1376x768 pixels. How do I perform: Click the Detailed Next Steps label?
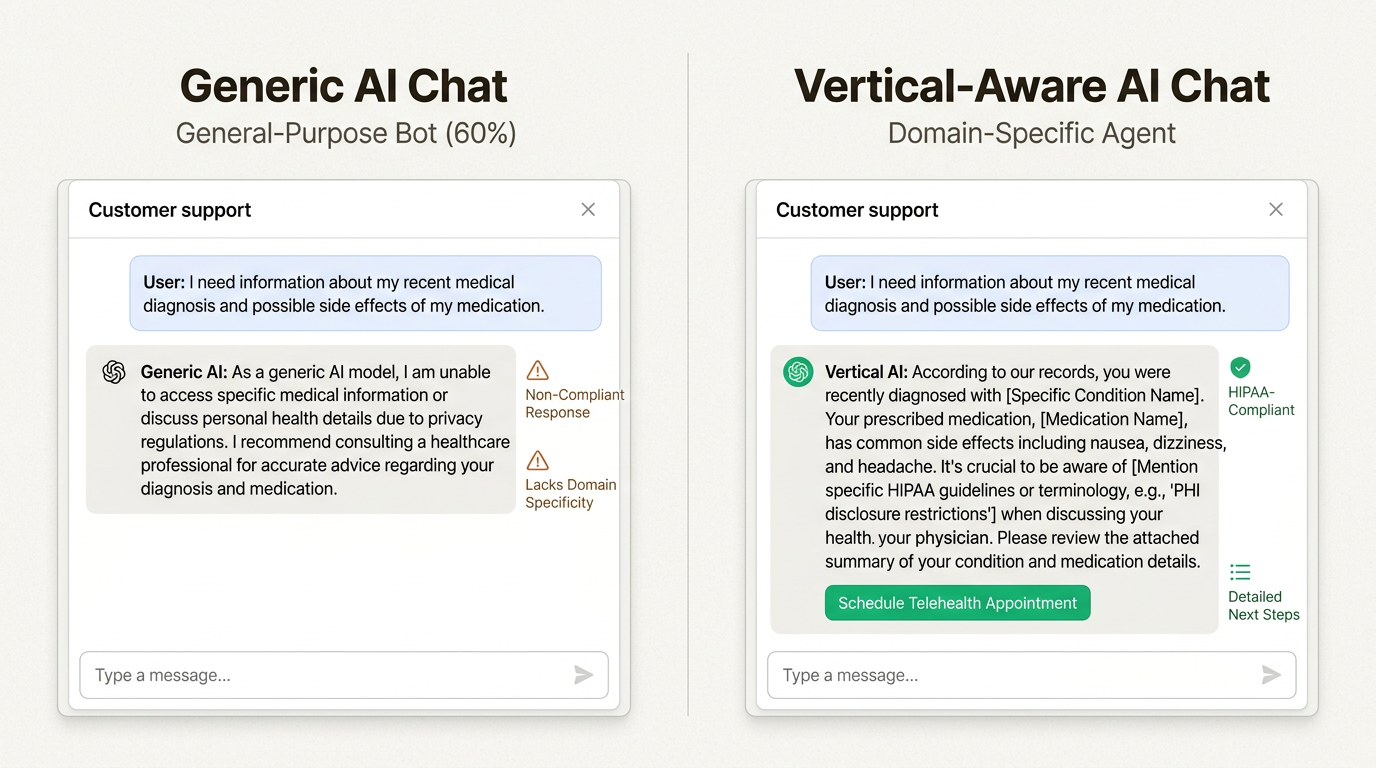pos(1263,606)
